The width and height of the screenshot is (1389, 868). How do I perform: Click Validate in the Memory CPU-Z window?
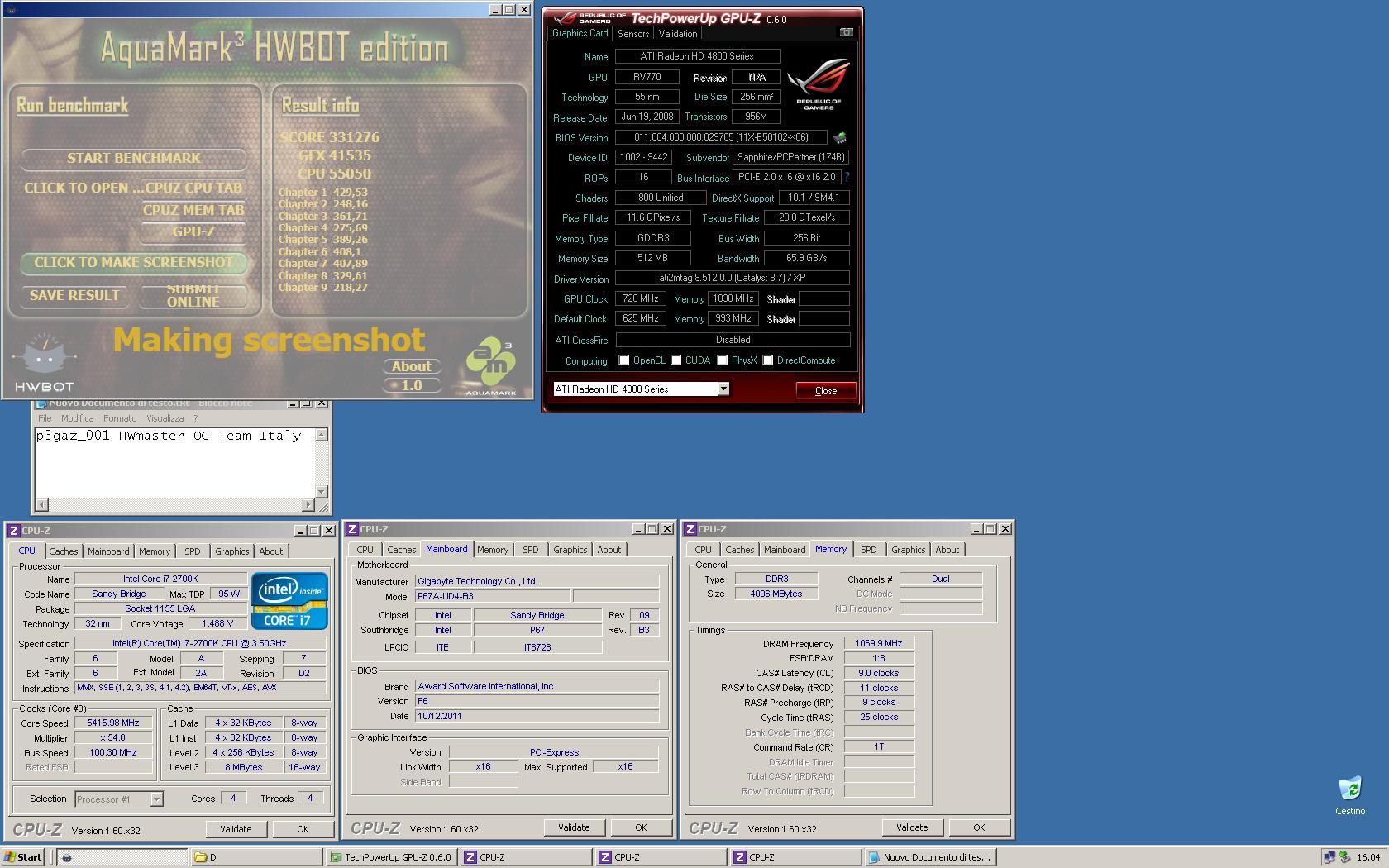912,827
